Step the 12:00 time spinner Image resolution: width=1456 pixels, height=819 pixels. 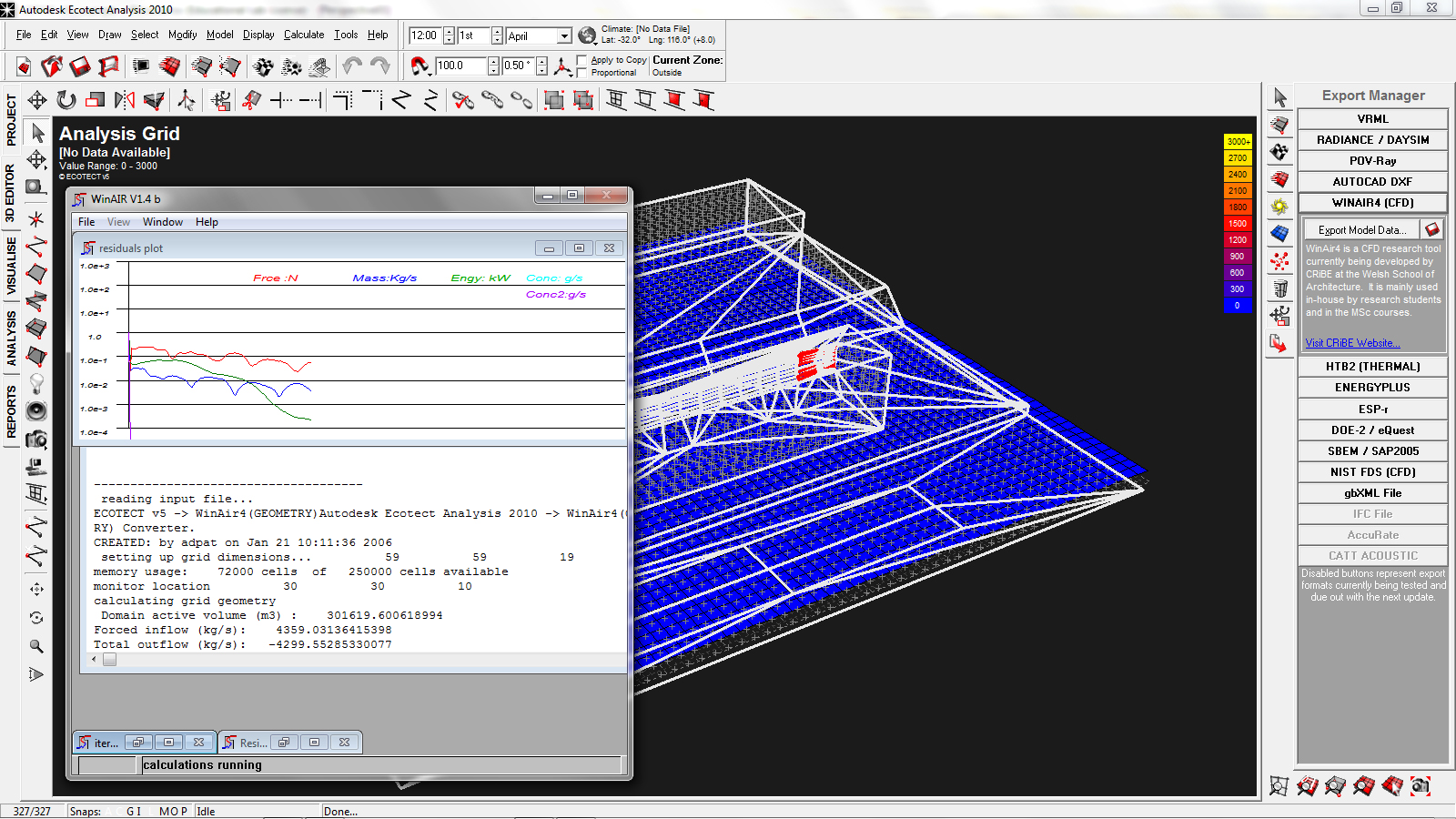point(449,35)
